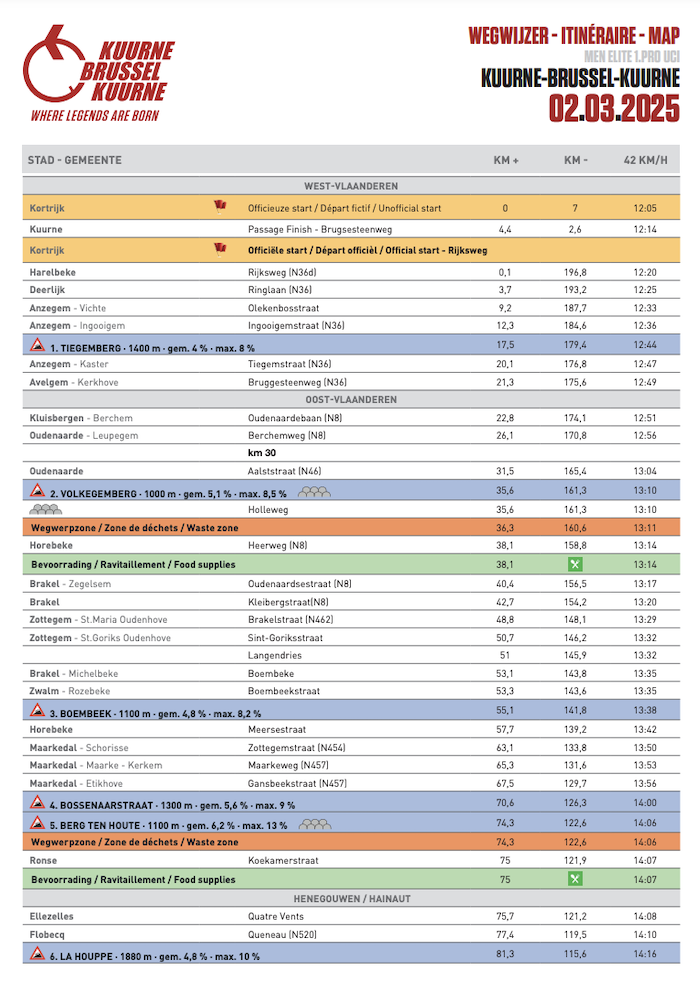The height and width of the screenshot is (982, 700).
Task: Click the green X icon at km 38,1
Action: (x=575, y=564)
